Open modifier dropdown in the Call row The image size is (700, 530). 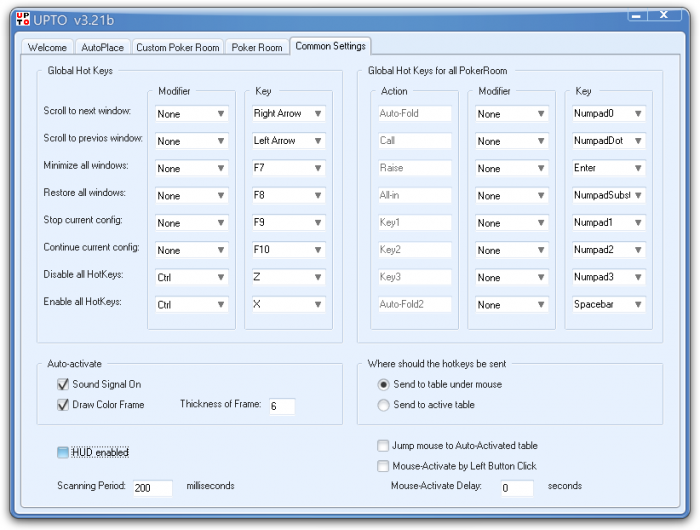click(512, 141)
